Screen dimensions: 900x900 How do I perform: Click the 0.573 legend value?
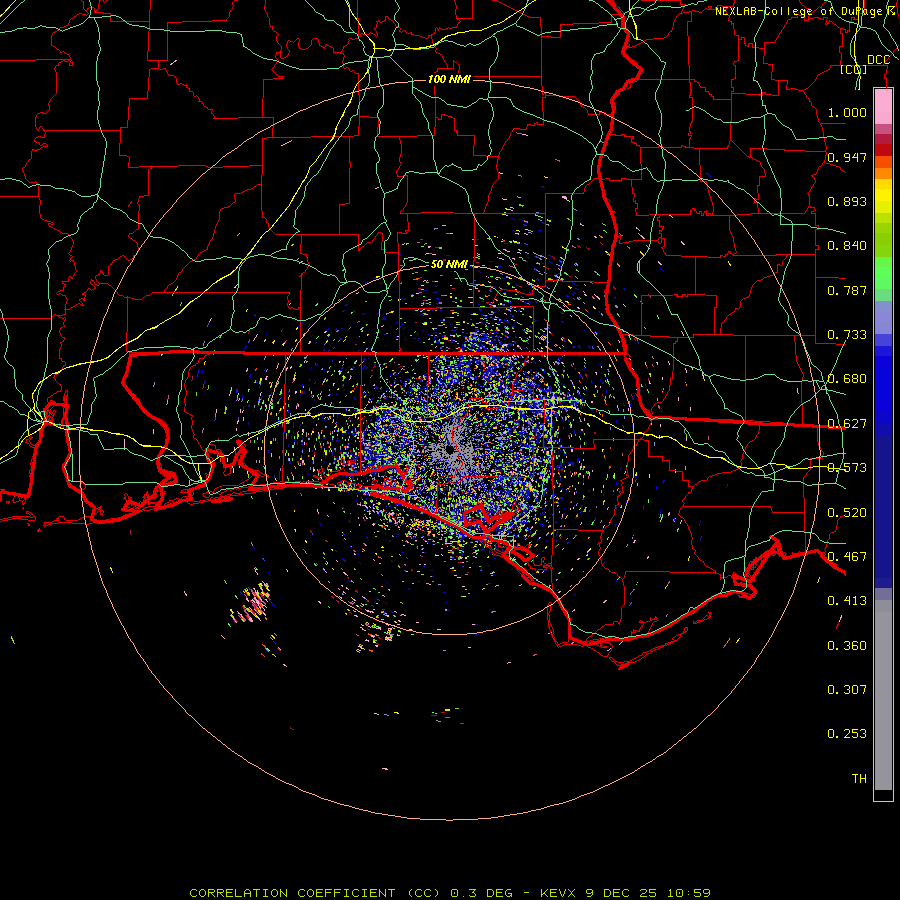847,468
